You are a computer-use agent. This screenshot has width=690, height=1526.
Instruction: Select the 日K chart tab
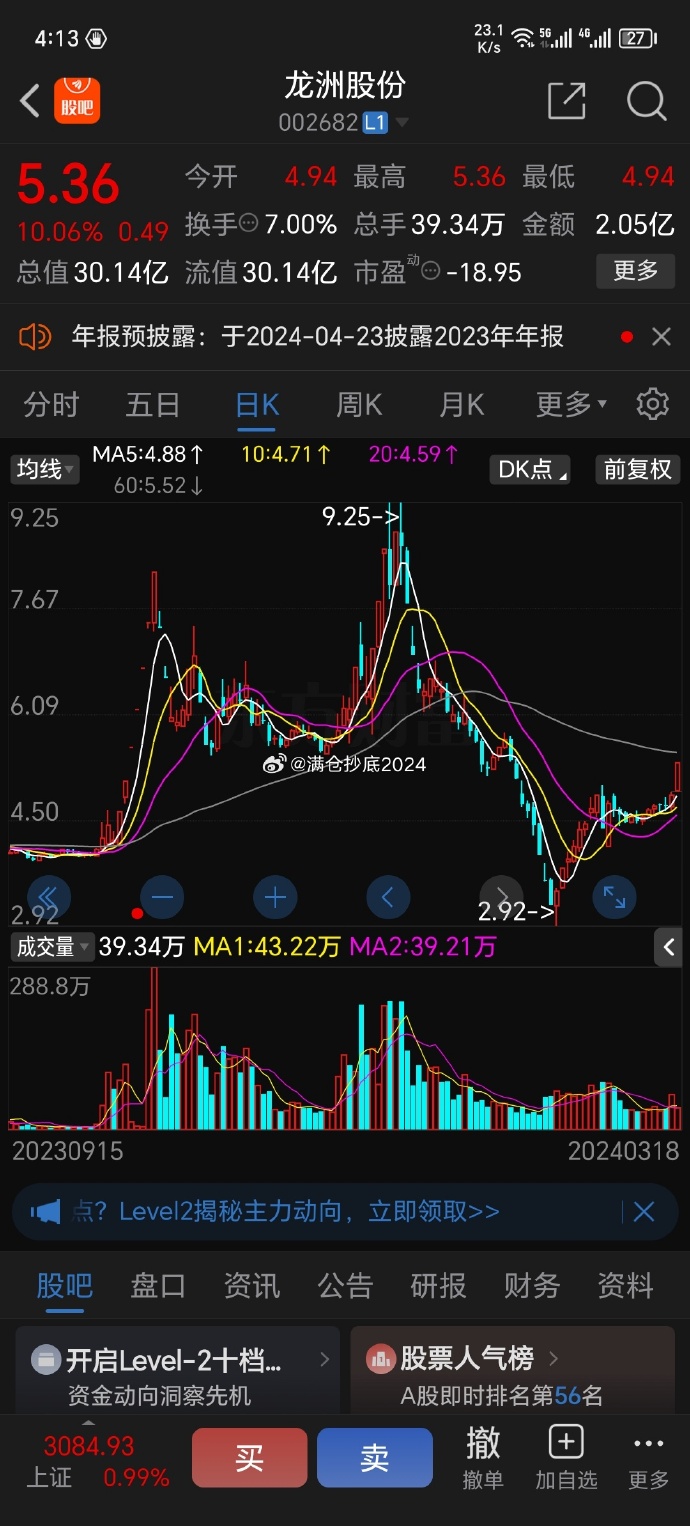coord(257,404)
